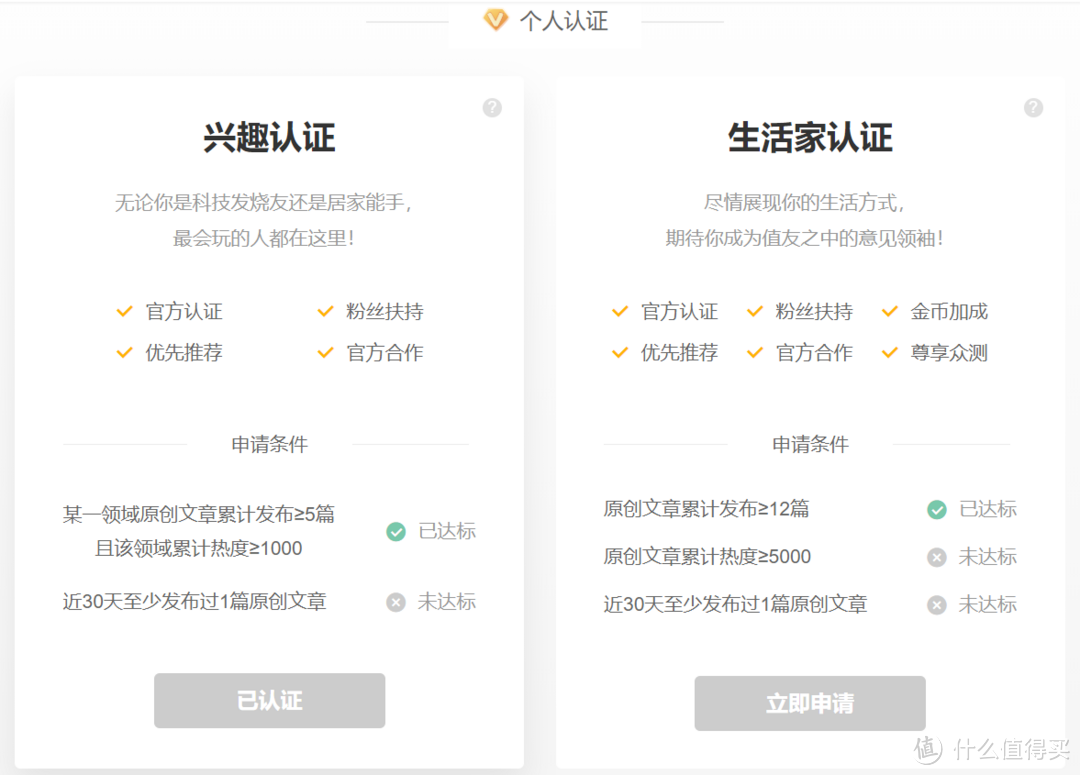Viewport: 1080px width, 775px height.
Task: Click grey X icon in 兴趣认证 30天 condition
Action: (396, 602)
